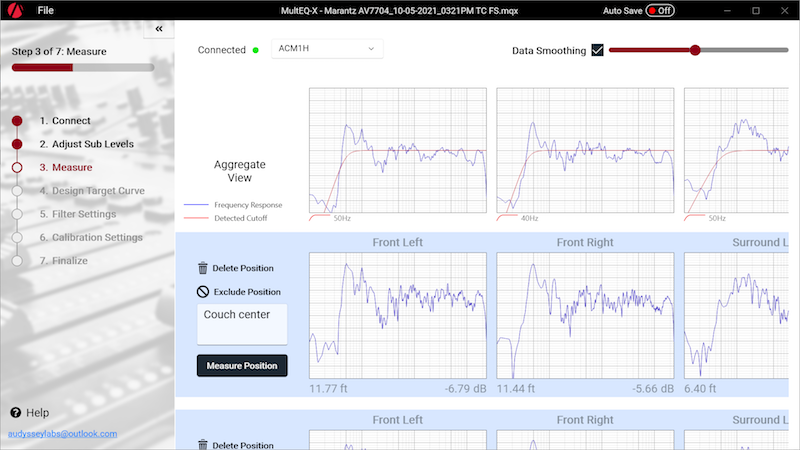
Task: Click the Help label
Action: (38, 413)
